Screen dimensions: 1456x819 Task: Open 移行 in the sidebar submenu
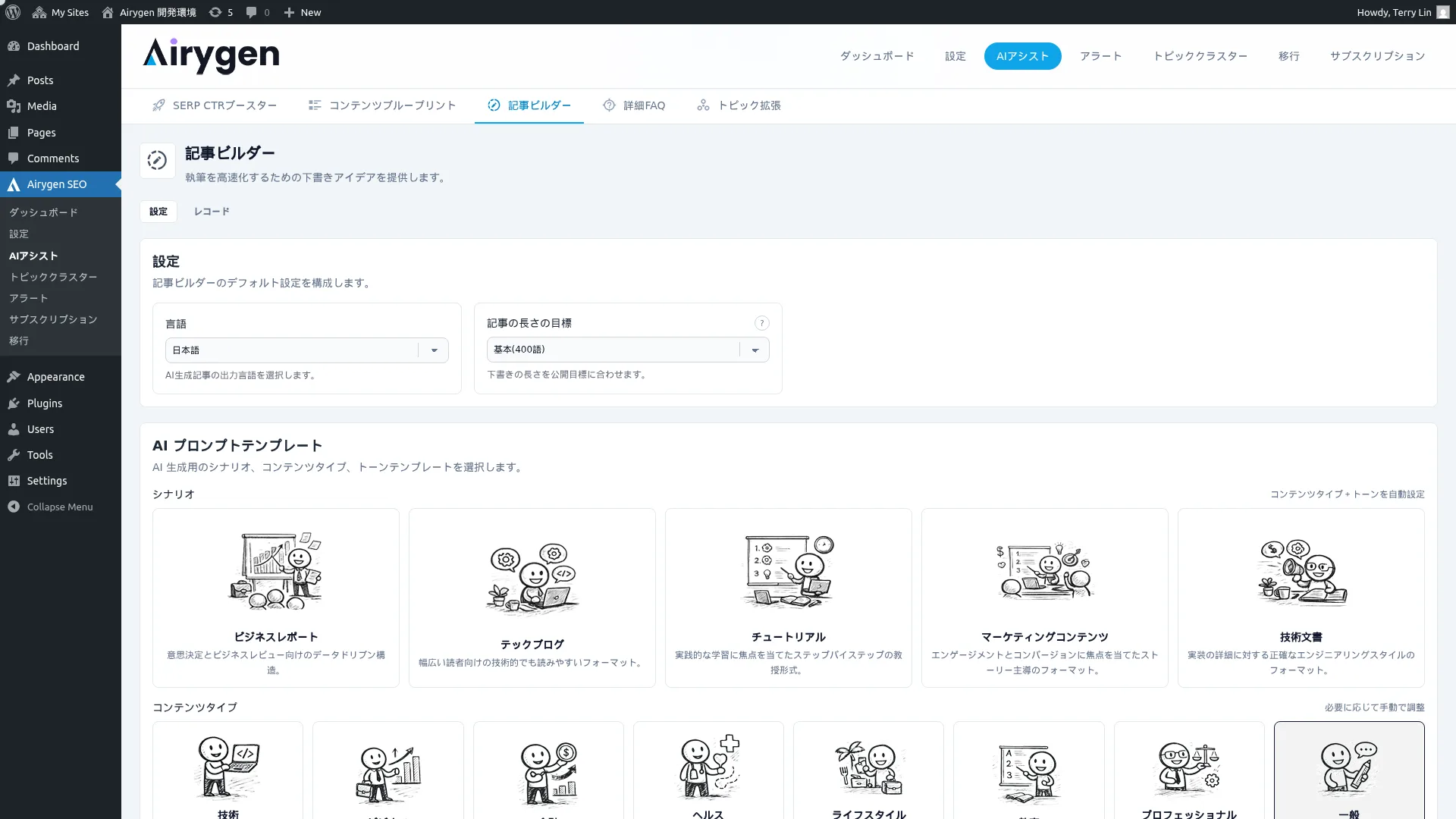click(x=19, y=341)
